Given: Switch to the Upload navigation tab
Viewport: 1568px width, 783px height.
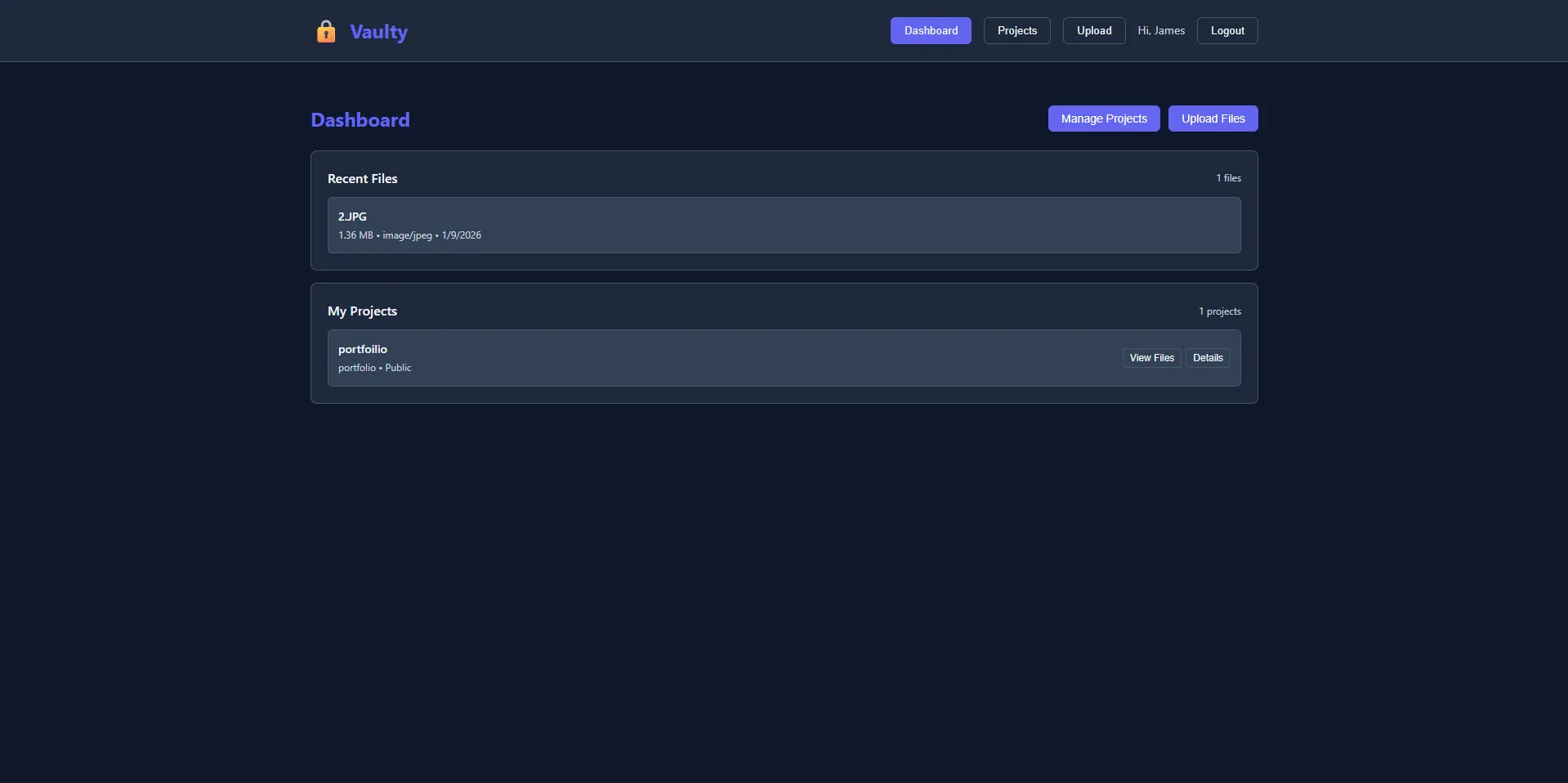Looking at the screenshot, I should point(1093,31).
